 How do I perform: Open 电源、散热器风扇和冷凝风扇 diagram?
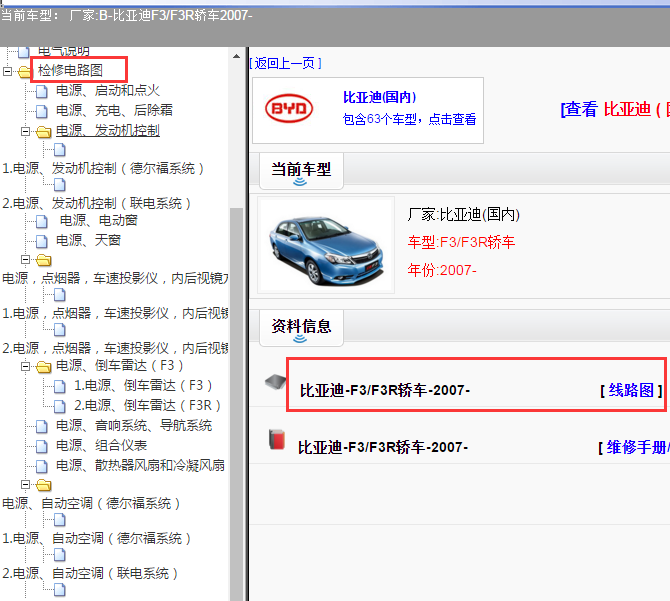(x=141, y=466)
